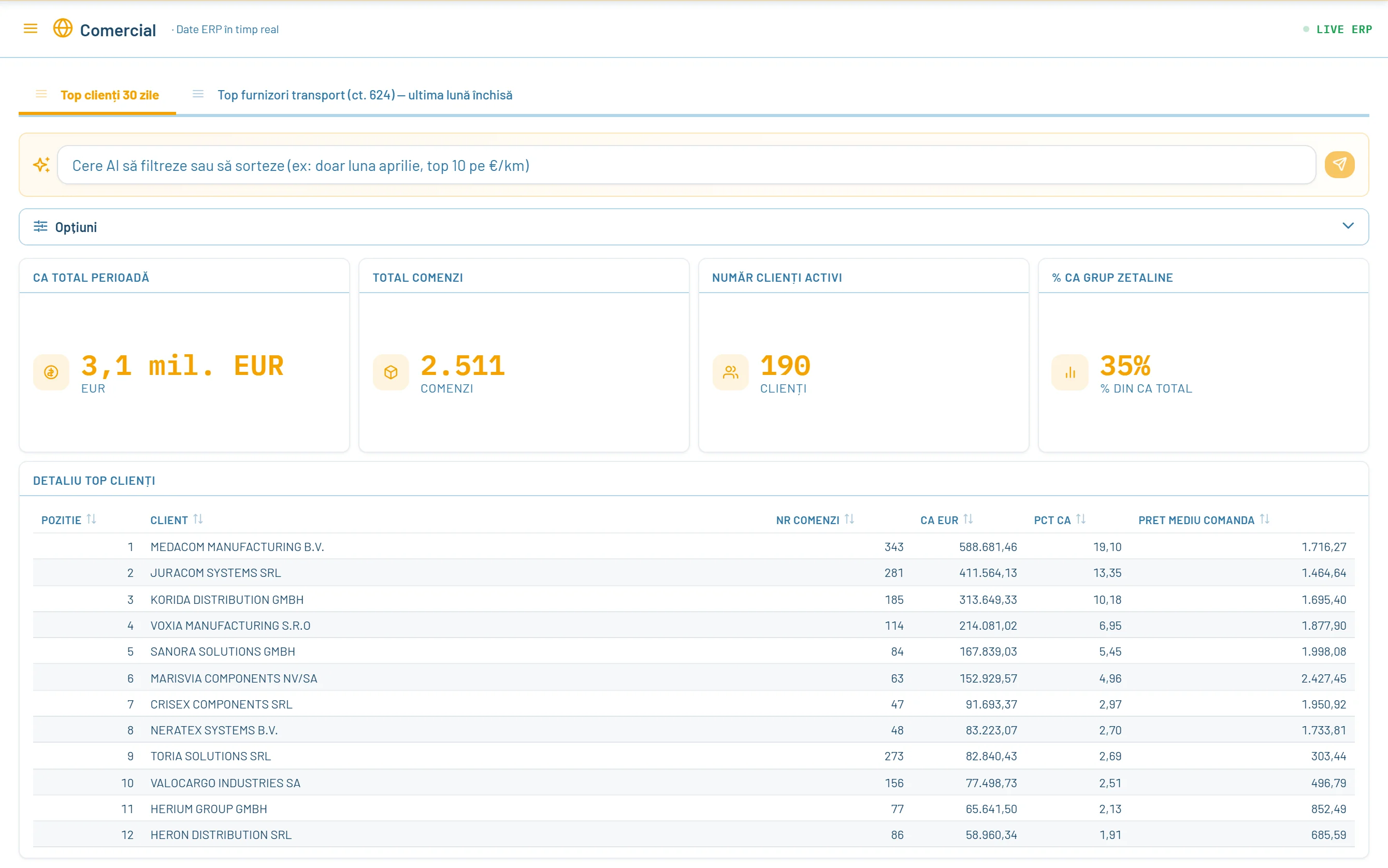Click the Zetaline bar chart icon
Image resolution: width=1388 pixels, height=868 pixels.
click(x=1070, y=372)
